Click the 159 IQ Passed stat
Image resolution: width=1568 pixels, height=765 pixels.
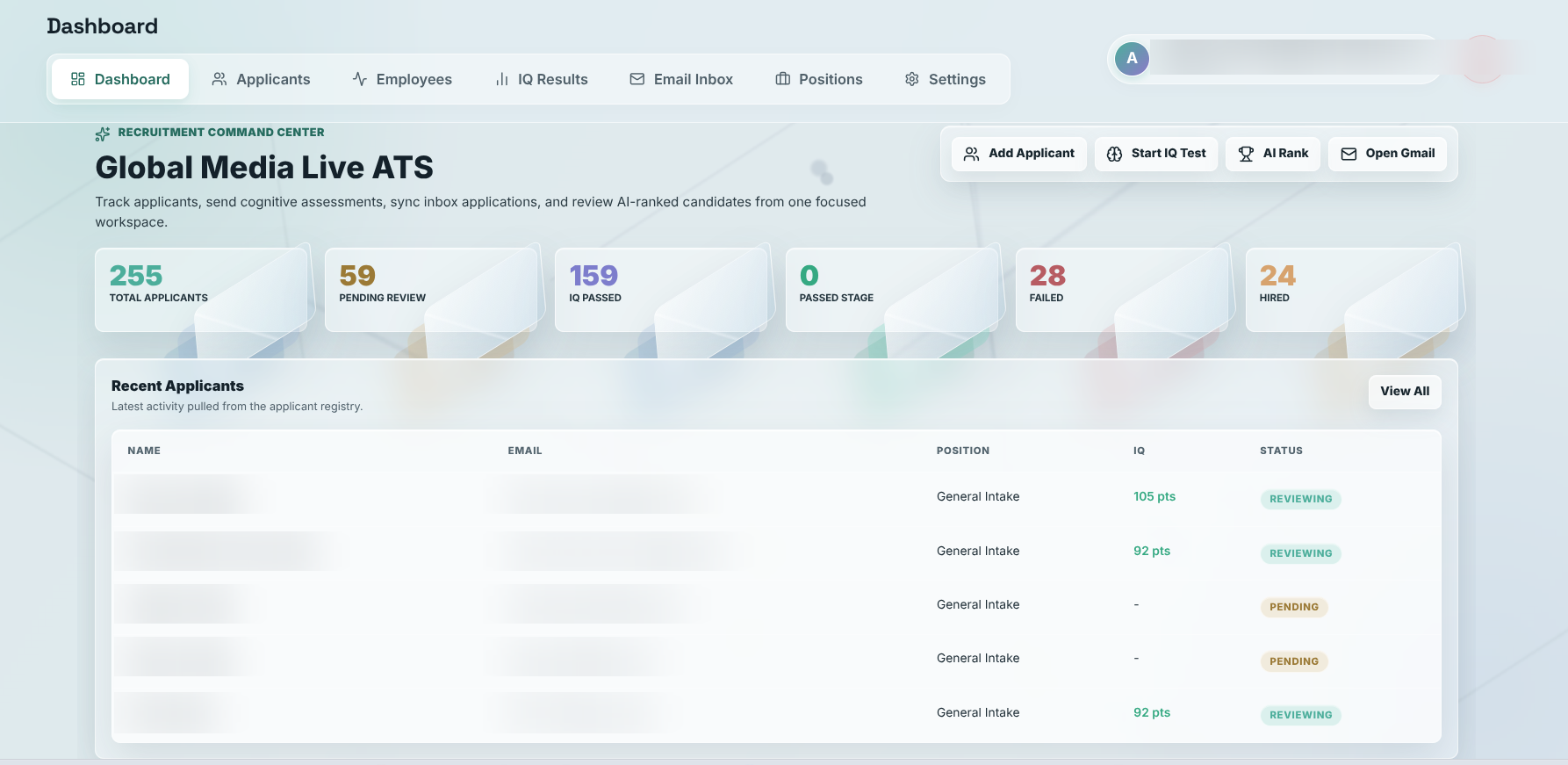click(661, 290)
